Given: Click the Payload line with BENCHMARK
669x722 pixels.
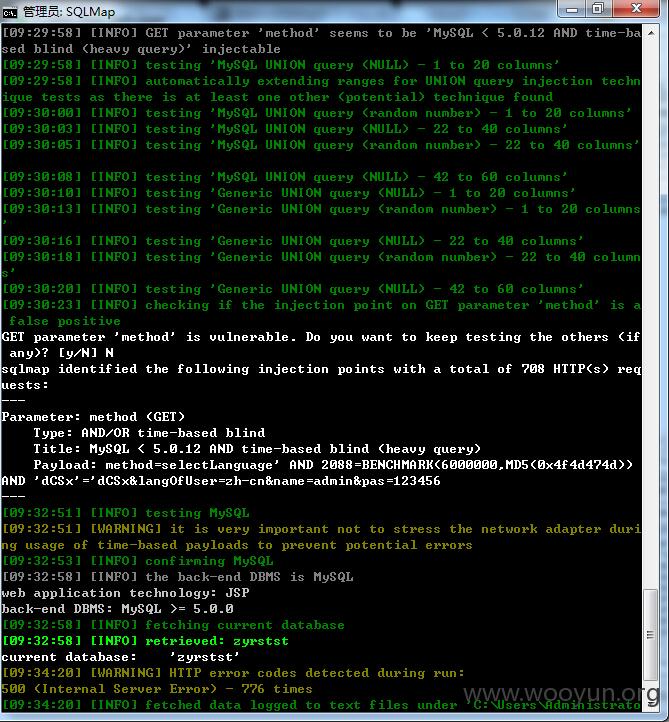Looking at the screenshot, I should click(x=333, y=465).
